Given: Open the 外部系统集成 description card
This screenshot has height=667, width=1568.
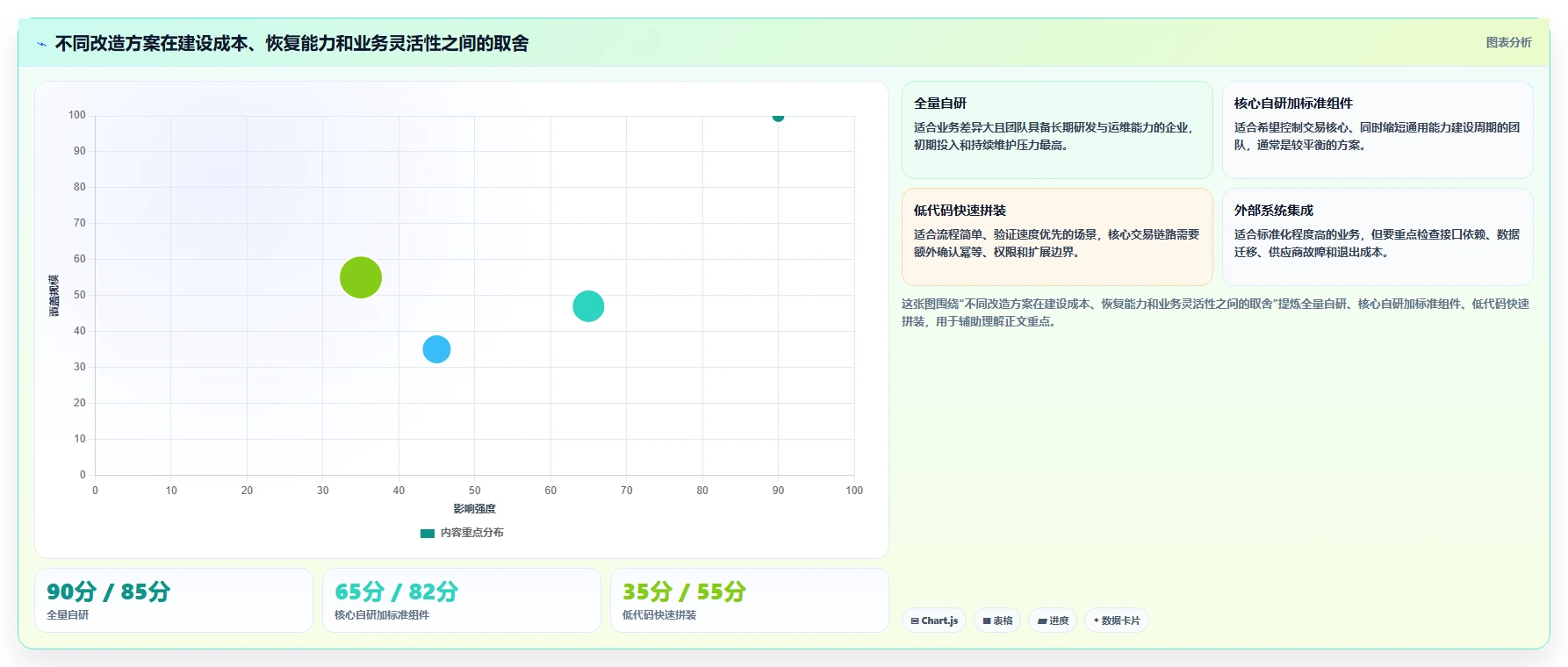Looking at the screenshot, I should tap(1377, 237).
